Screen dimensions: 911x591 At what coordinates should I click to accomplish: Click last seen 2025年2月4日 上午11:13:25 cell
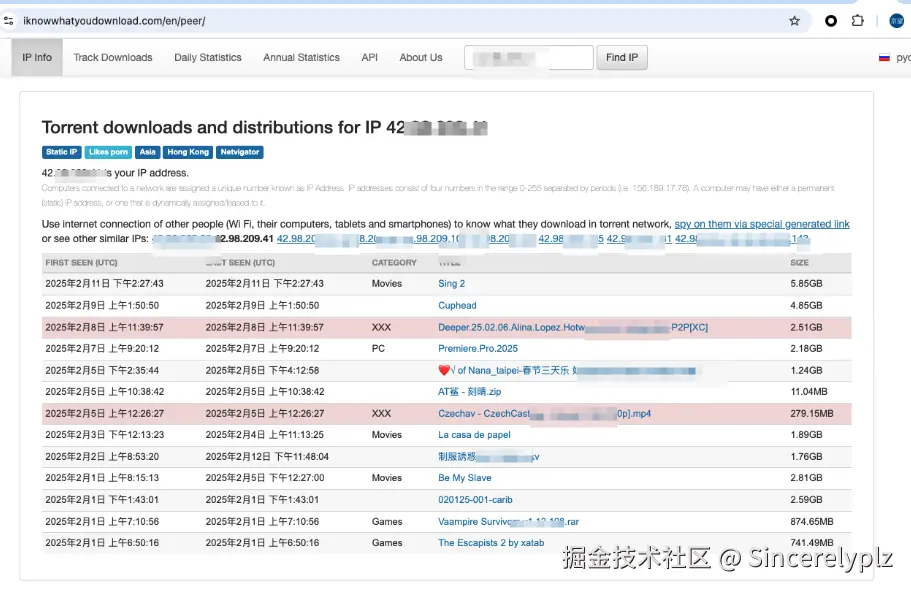265,435
